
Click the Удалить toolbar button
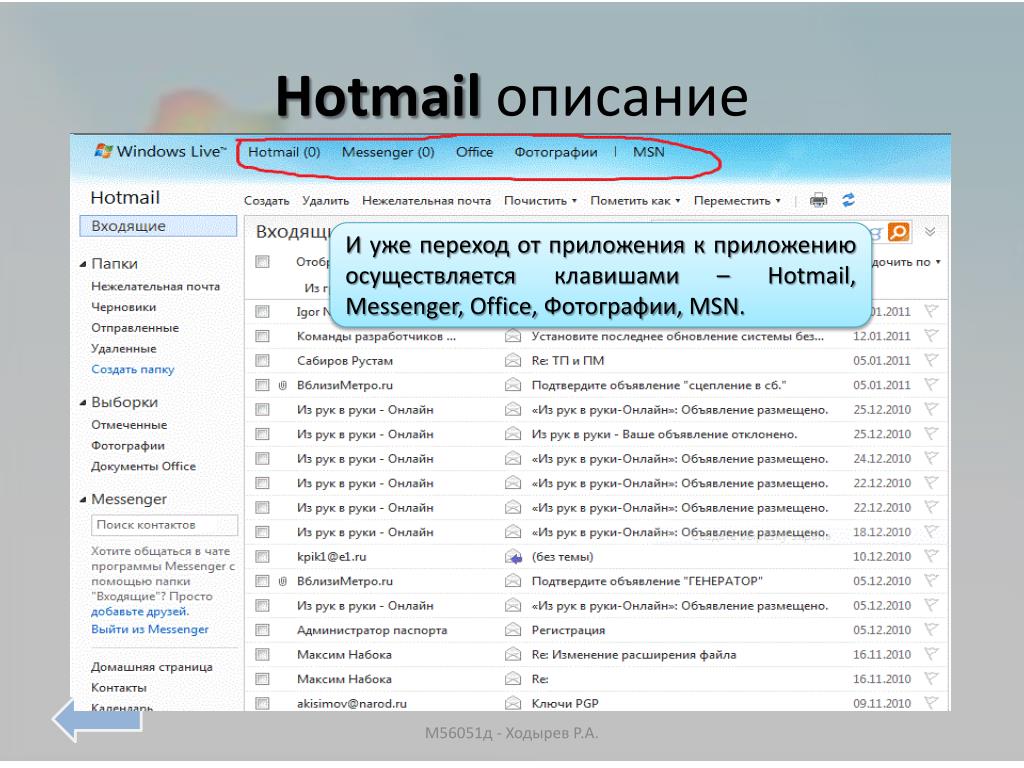click(x=325, y=200)
